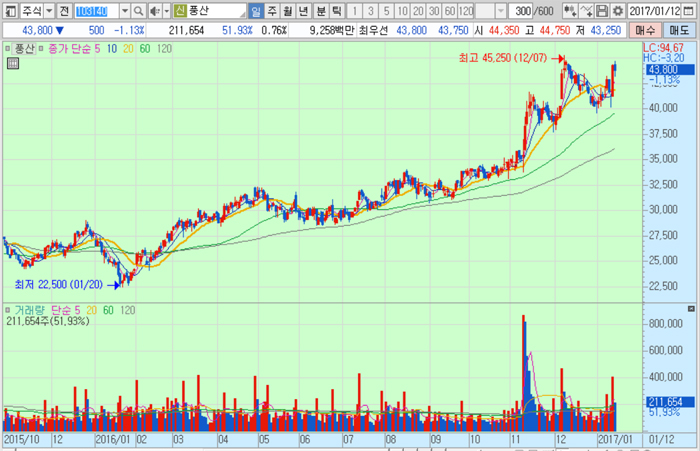Click the save chart floppy icon

[x=602, y=10]
